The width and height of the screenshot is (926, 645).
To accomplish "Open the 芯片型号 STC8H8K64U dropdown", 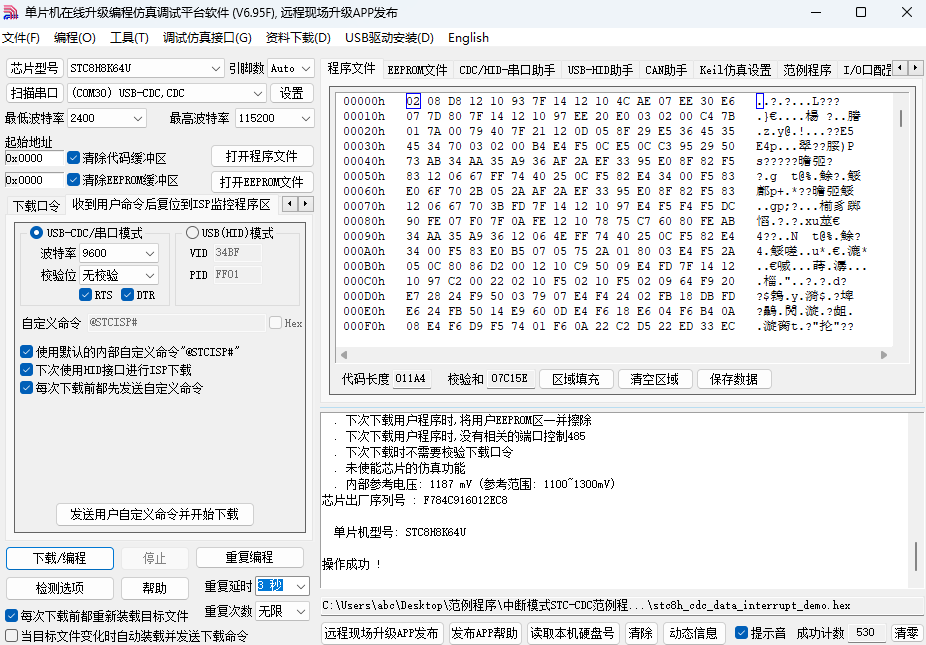I will [x=145, y=69].
